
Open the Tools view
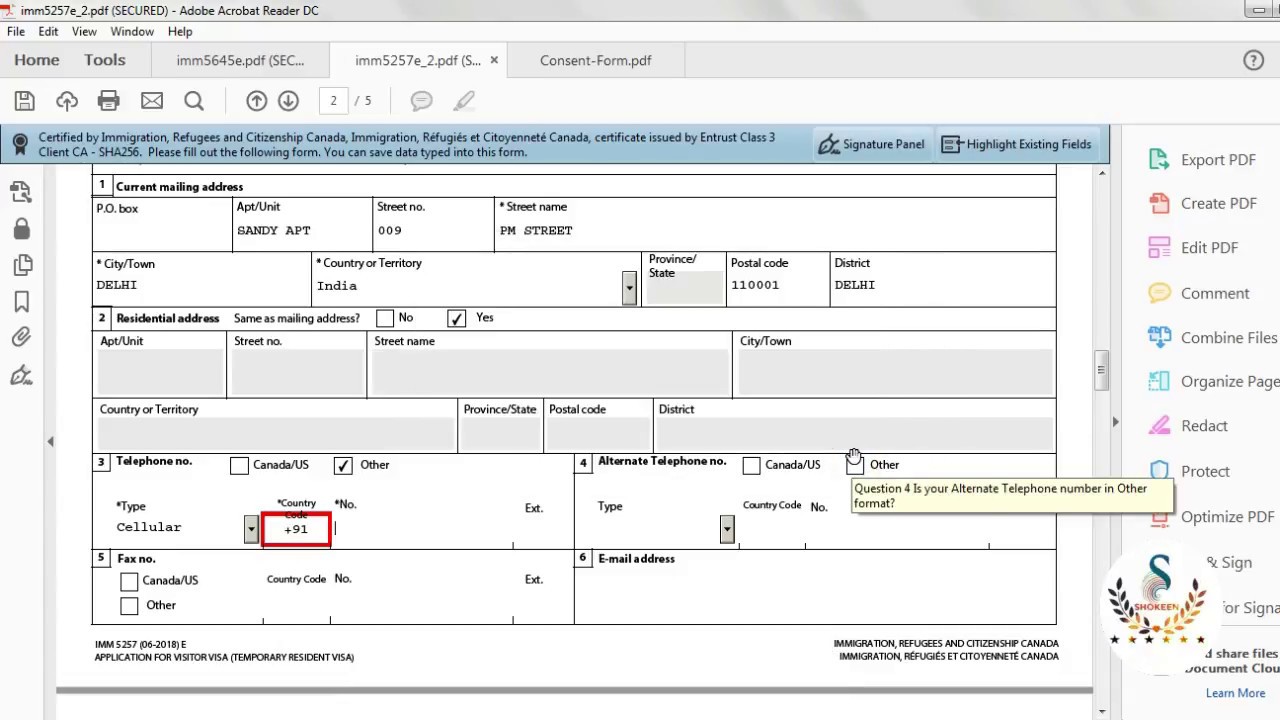pos(105,60)
